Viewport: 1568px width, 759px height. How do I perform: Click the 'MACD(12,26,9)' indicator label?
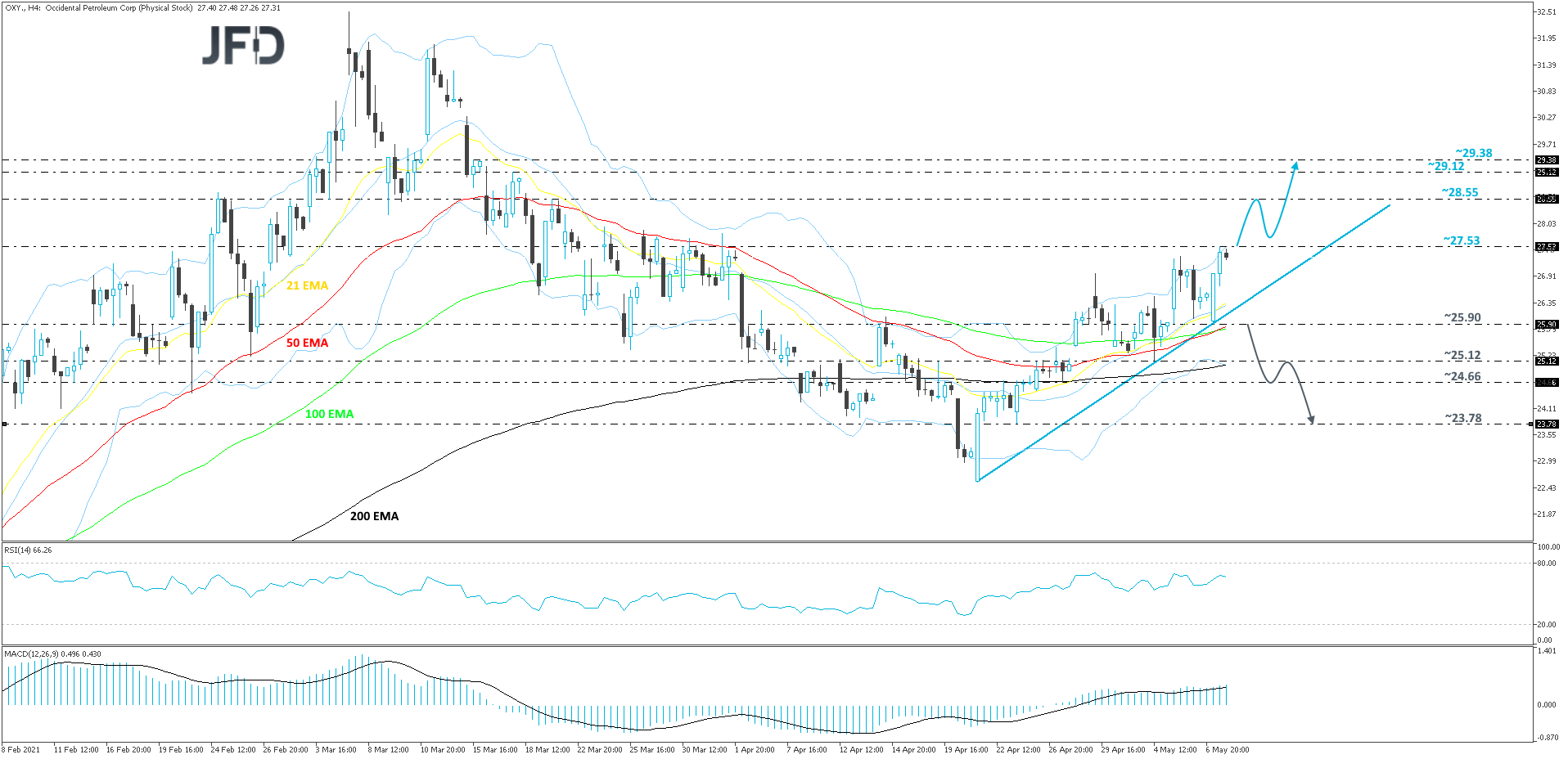click(x=52, y=653)
